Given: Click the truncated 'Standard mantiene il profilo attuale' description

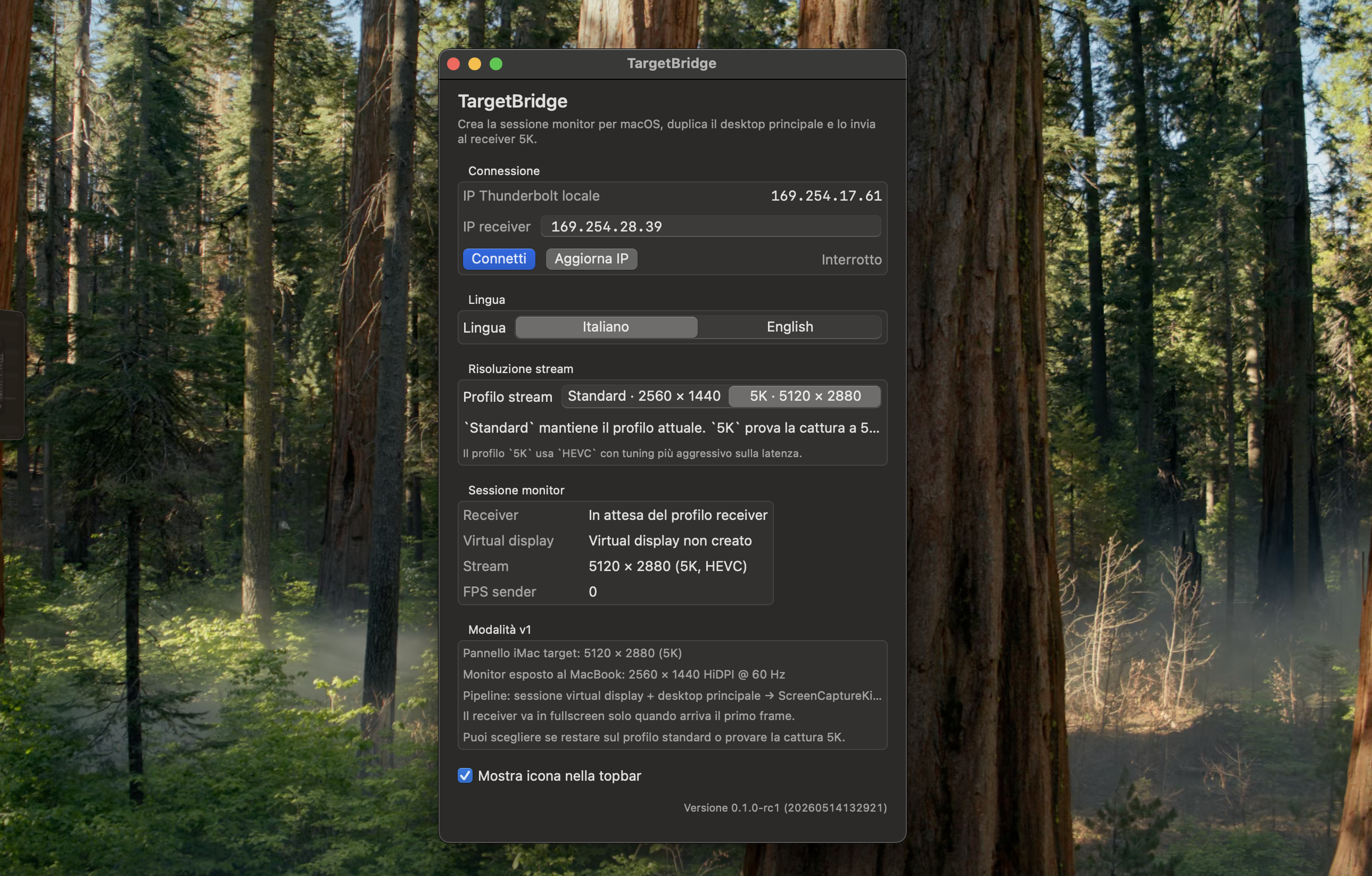Looking at the screenshot, I should 672,428.
